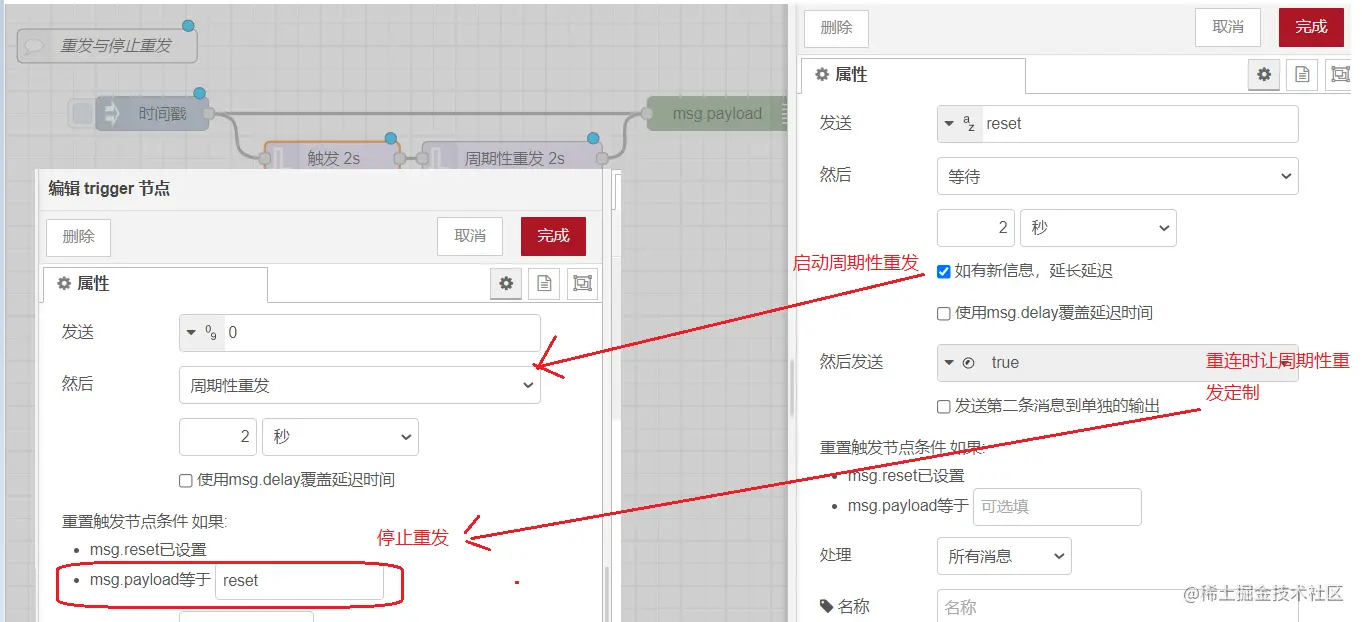
Task: Switch to 属性 tab in right panel
Action: [913, 76]
